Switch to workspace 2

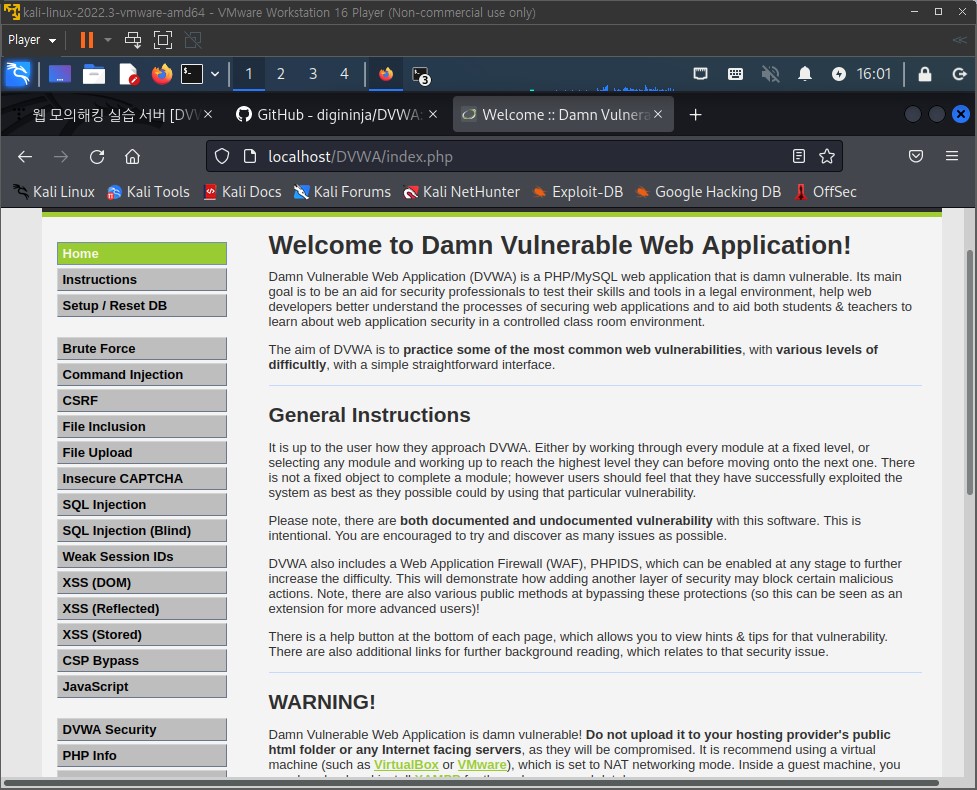coord(280,74)
